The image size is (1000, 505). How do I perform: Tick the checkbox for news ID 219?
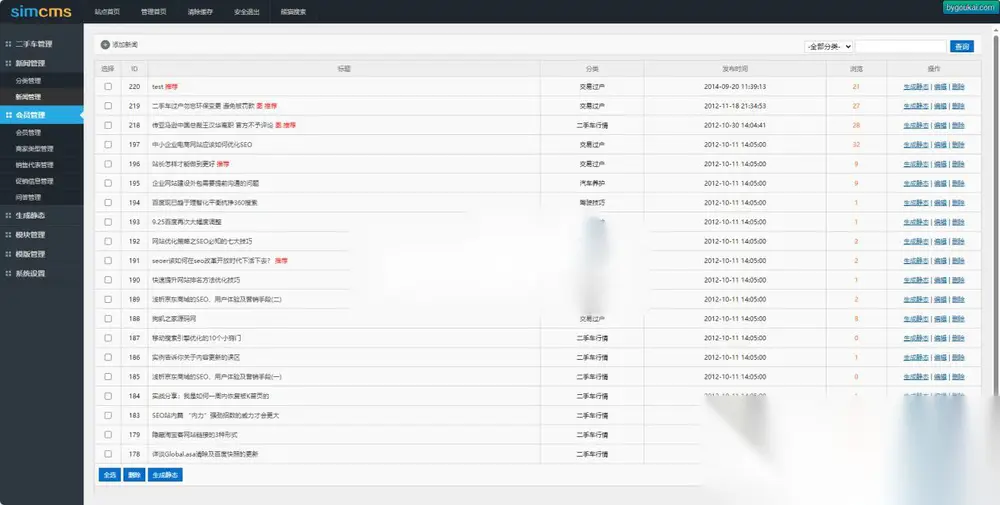[x=108, y=106]
